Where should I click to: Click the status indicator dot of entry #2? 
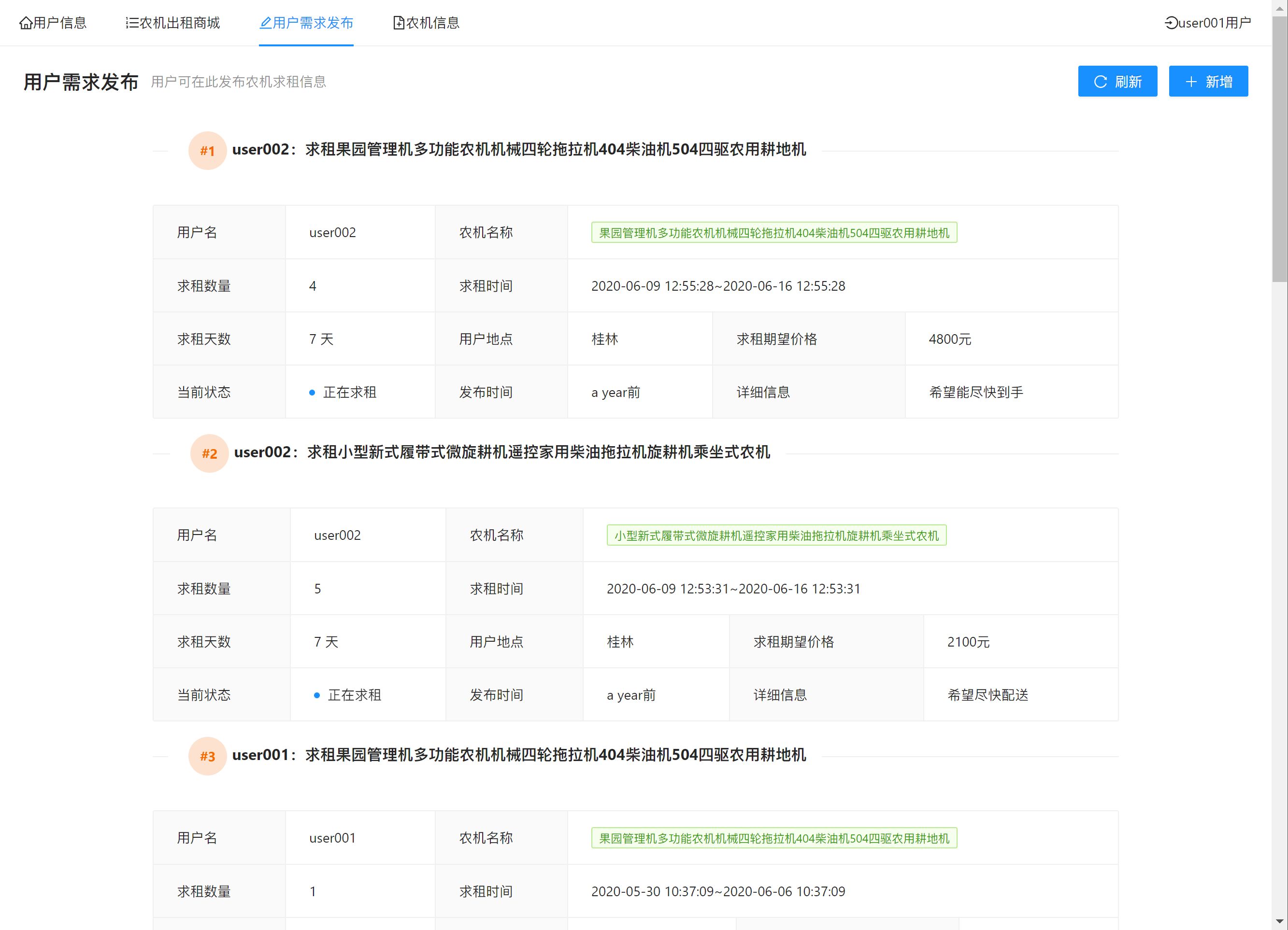tap(317, 694)
